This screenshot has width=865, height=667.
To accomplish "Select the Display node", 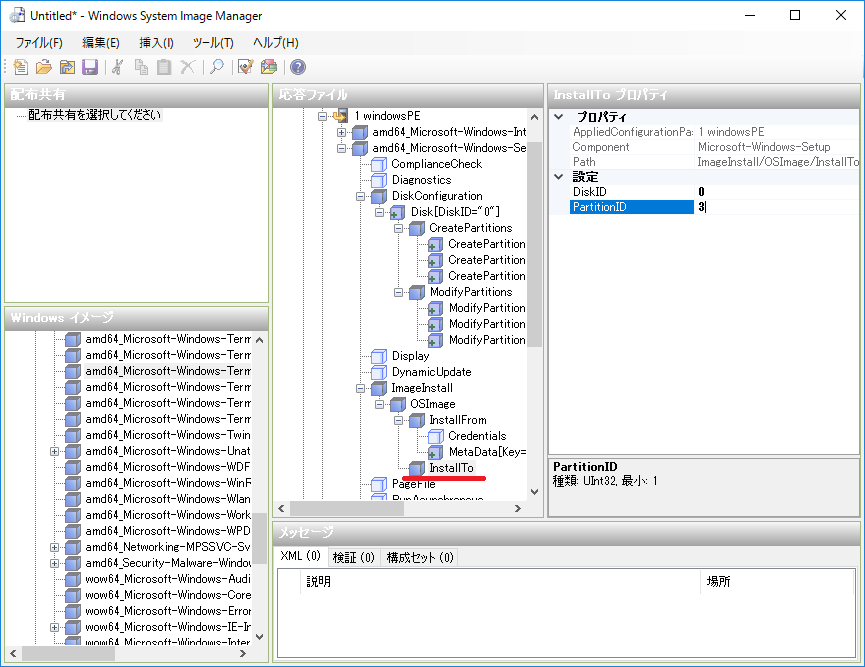I will tap(410, 356).
